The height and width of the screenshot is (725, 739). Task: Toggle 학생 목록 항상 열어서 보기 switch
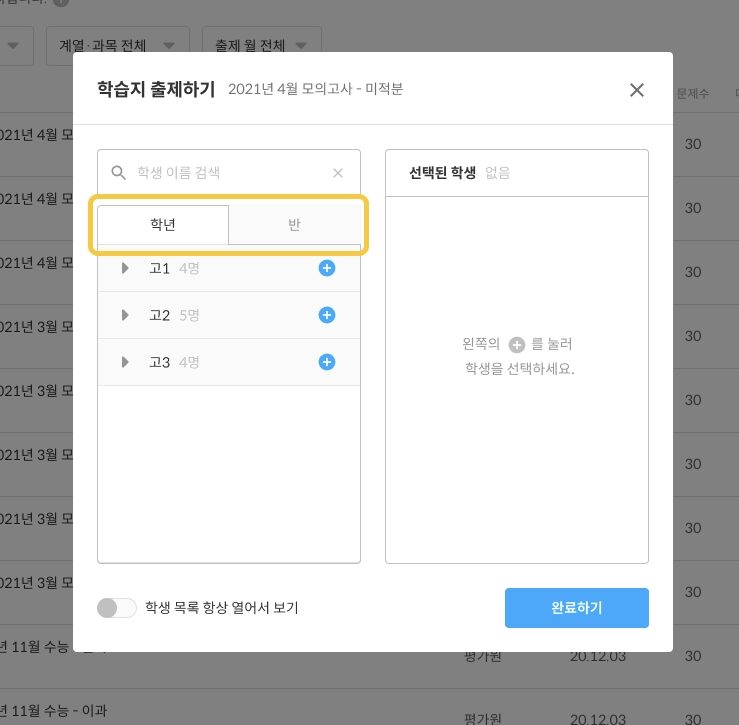[x=117, y=608]
